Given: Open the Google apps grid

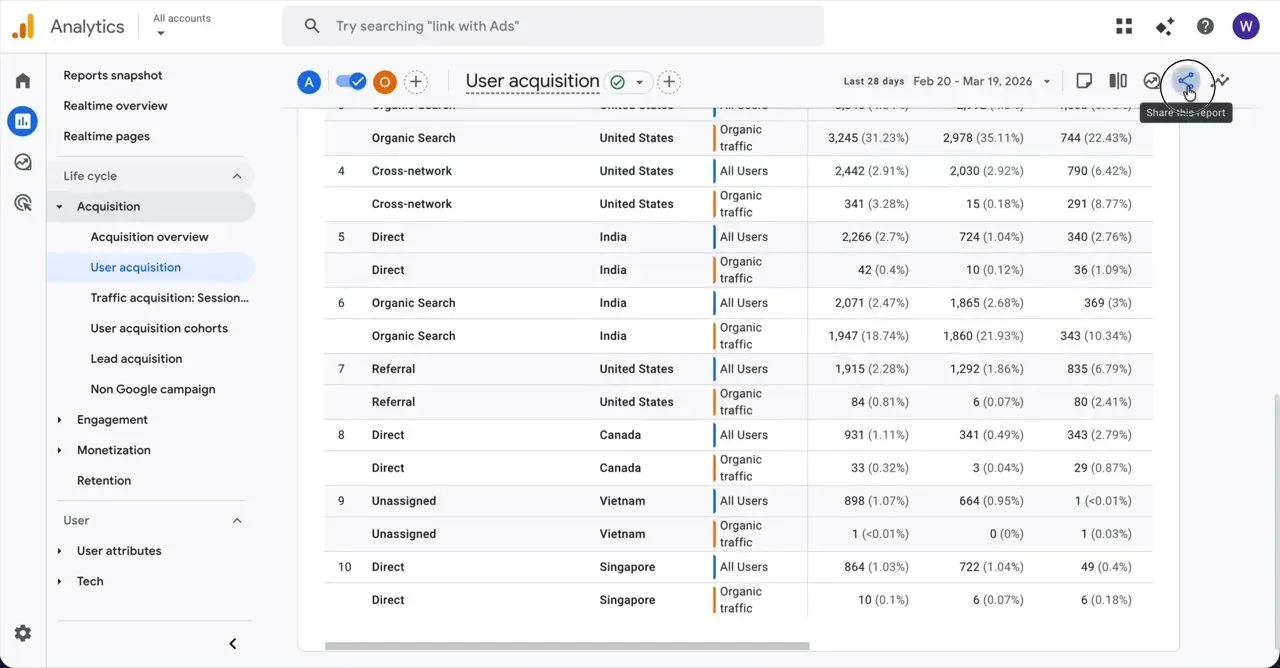Looking at the screenshot, I should [x=1124, y=26].
